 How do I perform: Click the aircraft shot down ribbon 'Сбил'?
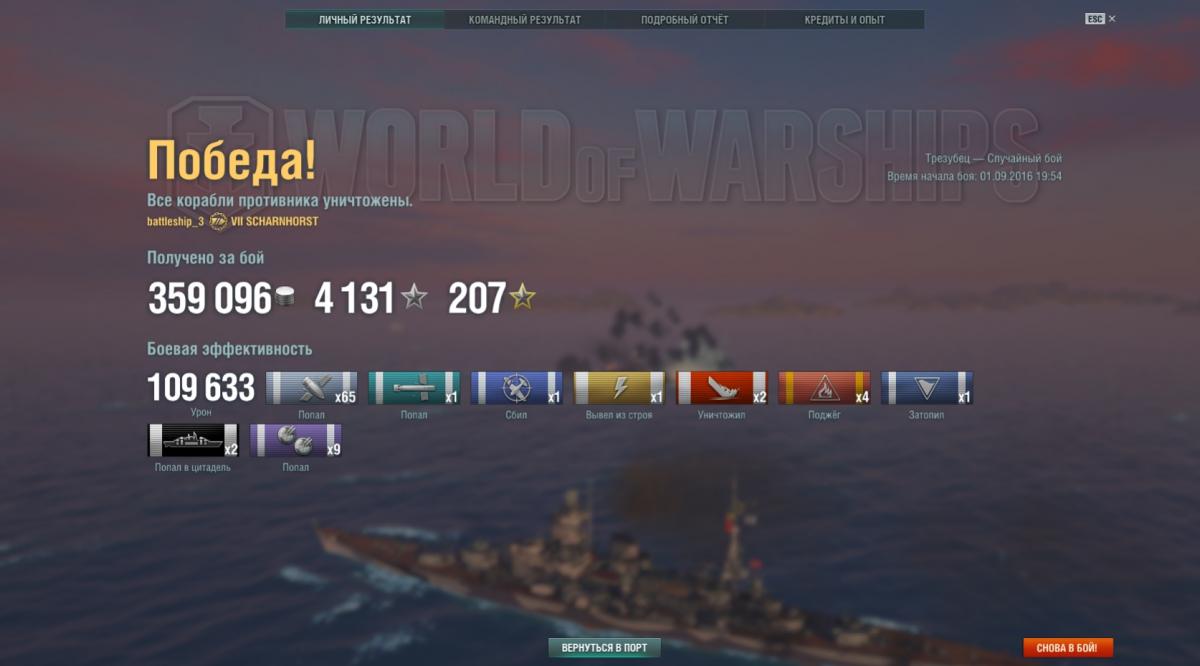[516, 388]
